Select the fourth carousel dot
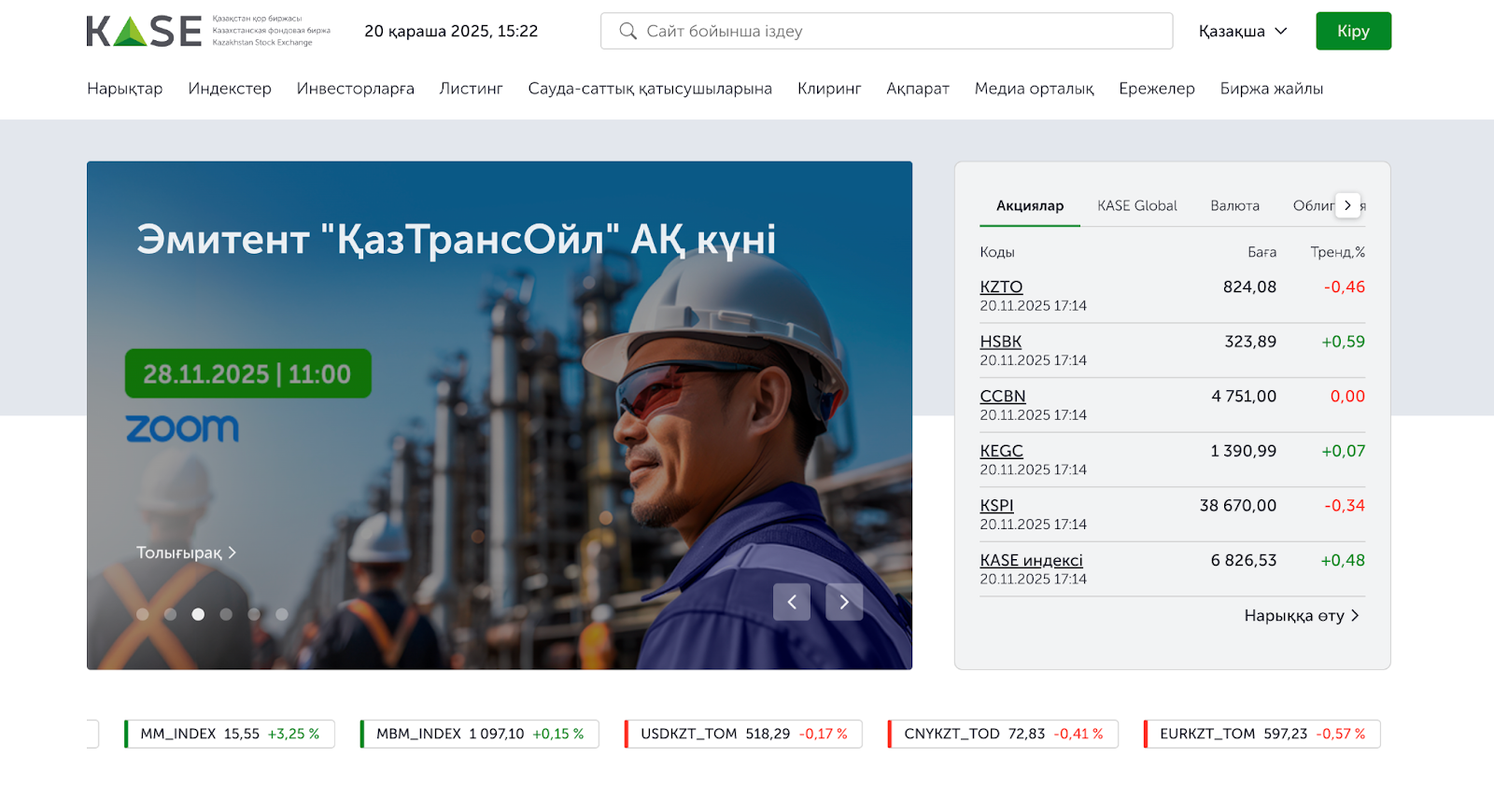 (x=226, y=614)
